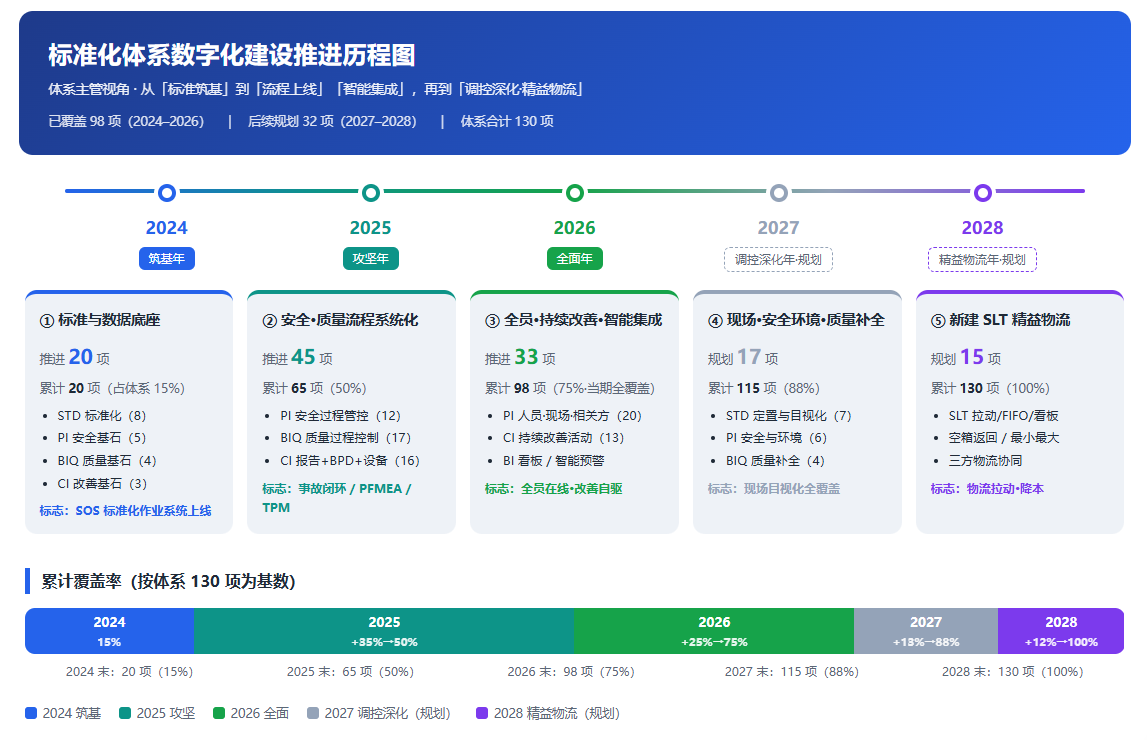Click link 标志: 物流拉动•降本
The height and width of the screenshot is (740, 1147).
pyautogui.click(x=987, y=488)
